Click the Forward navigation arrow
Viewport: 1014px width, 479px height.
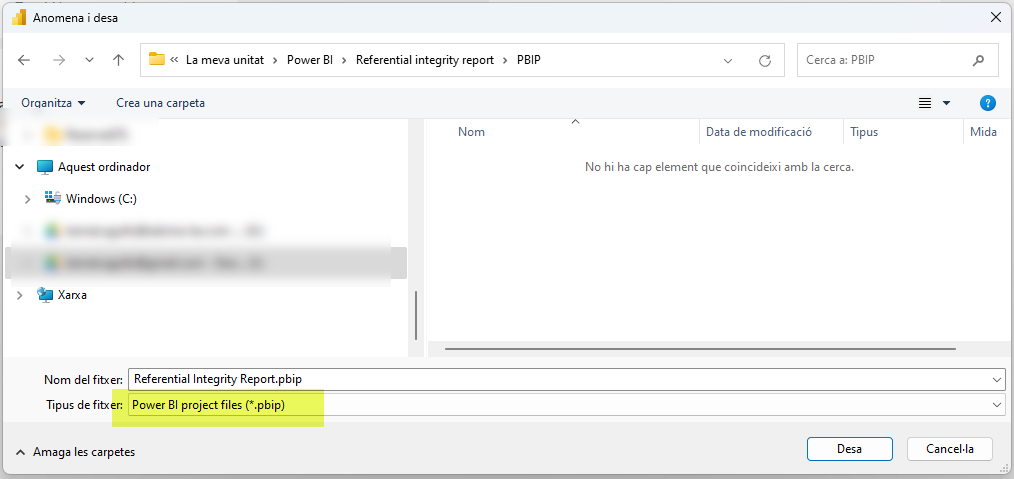click(x=58, y=60)
